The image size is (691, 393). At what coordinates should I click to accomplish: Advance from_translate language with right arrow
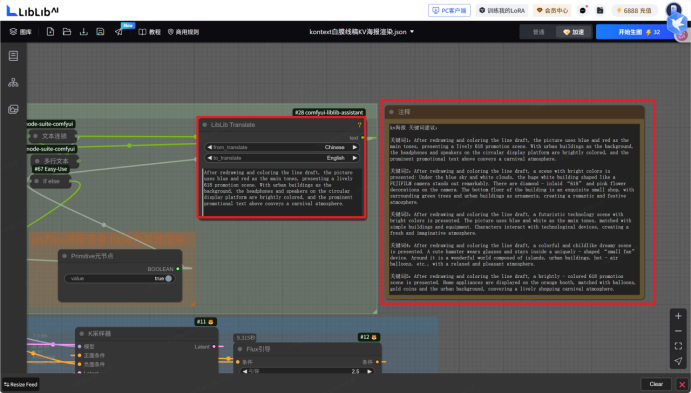coord(354,147)
